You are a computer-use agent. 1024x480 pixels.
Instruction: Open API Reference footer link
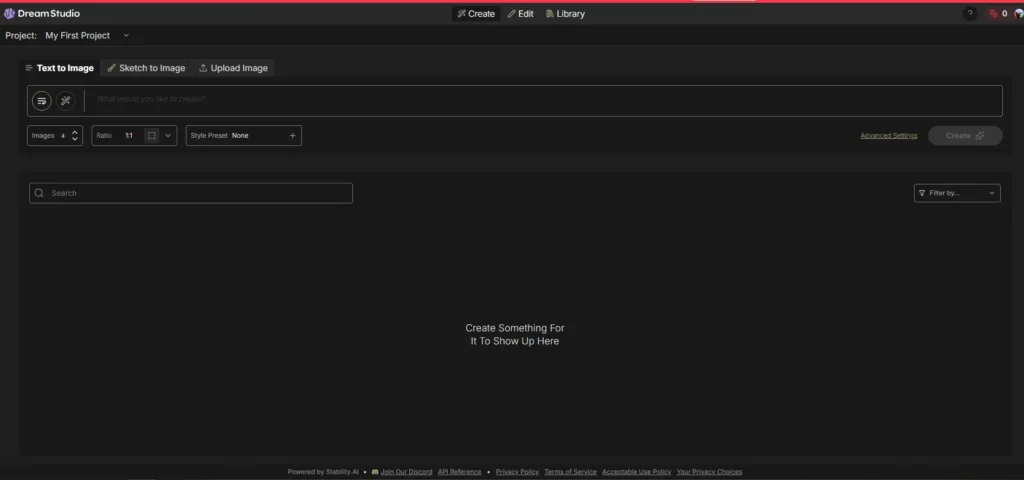tap(459, 472)
